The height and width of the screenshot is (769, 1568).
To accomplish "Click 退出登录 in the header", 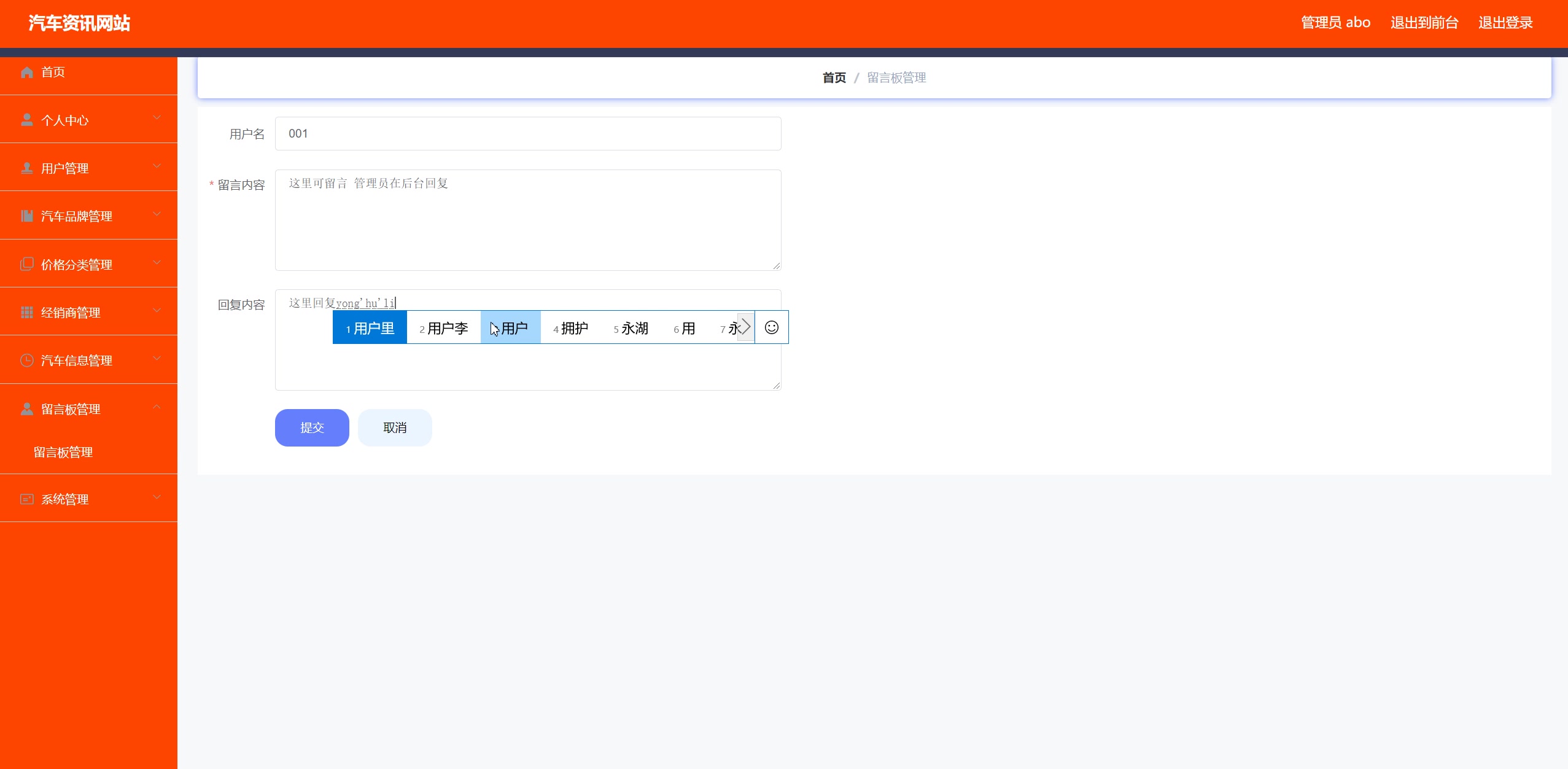I will pos(1505,23).
